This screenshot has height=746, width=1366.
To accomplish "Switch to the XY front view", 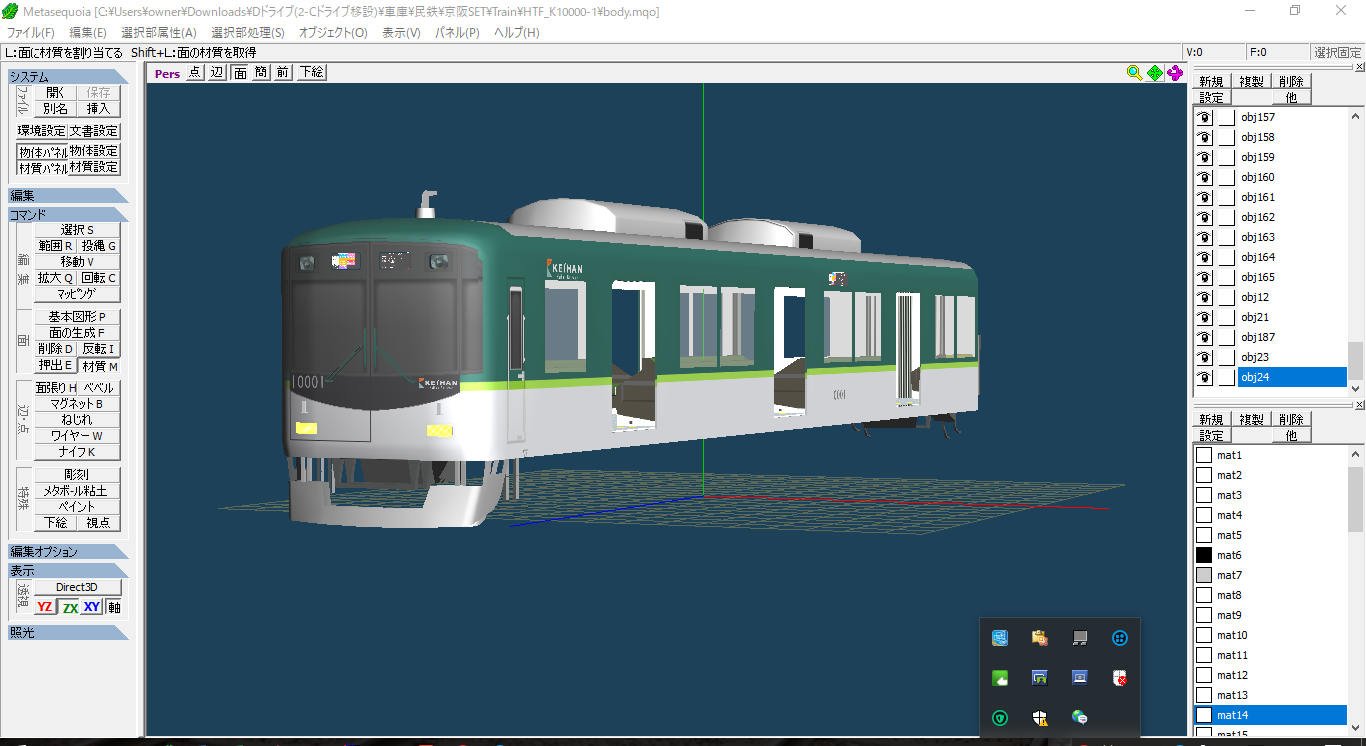I will click(92, 607).
